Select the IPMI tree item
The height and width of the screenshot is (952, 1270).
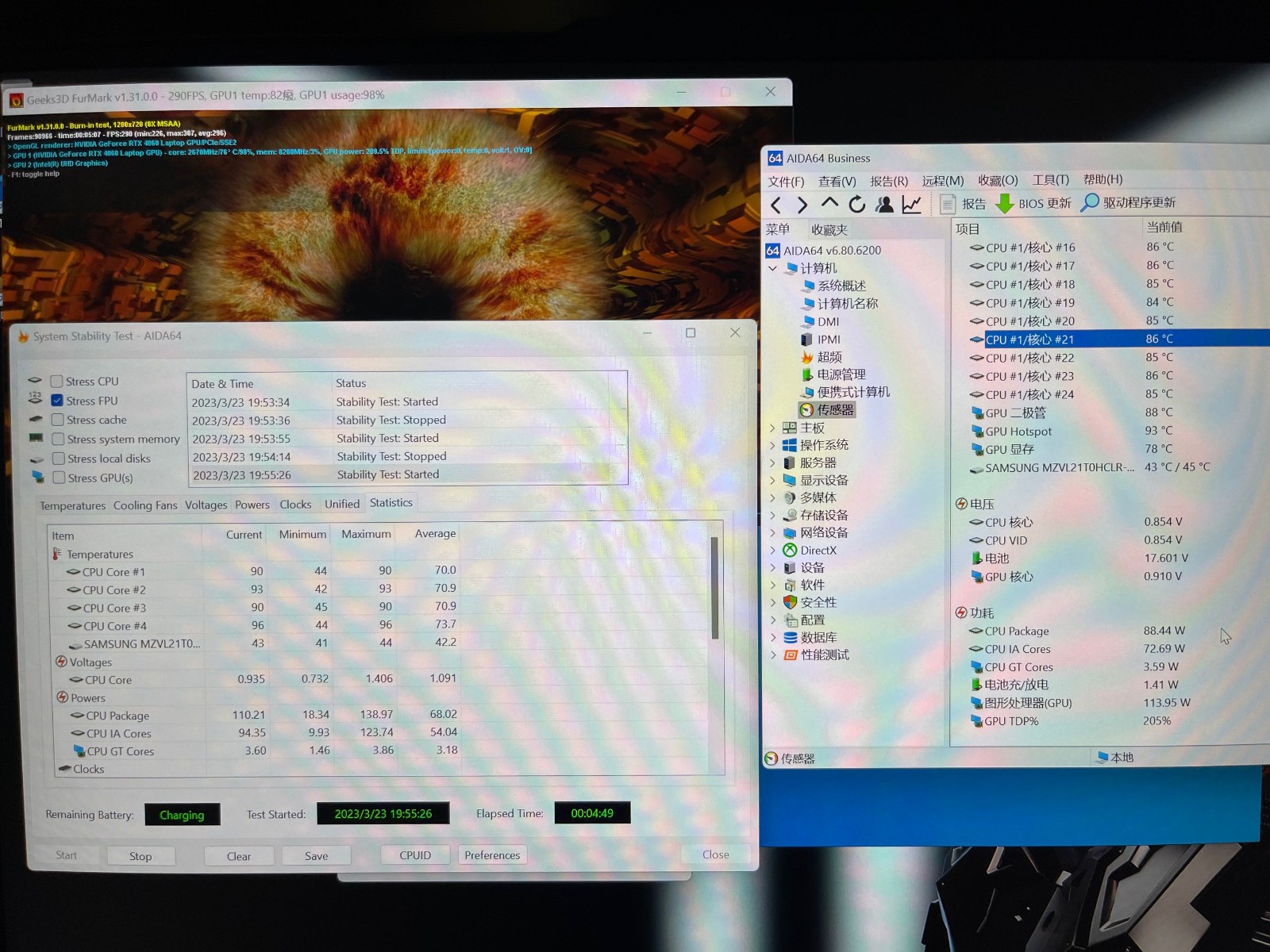(821, 340)
